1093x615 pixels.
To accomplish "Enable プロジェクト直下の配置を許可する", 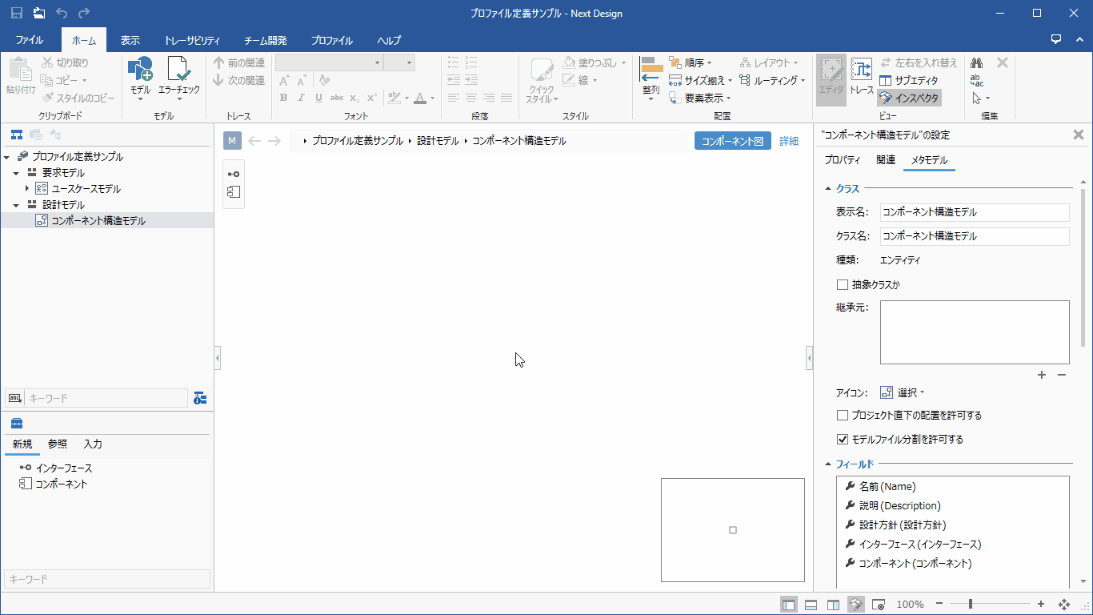I will (842, 414).
